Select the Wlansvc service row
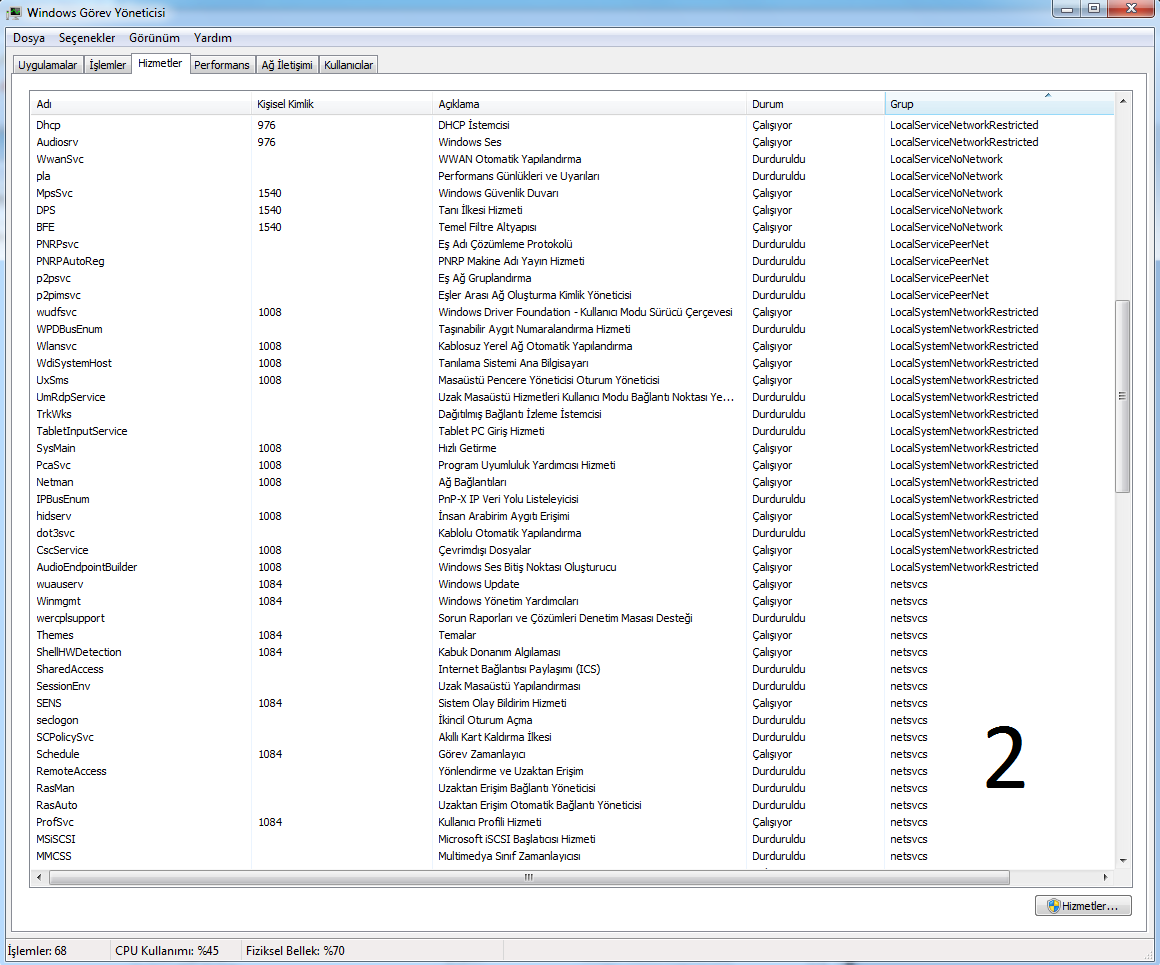Screen dimensions: 1160x965 click(x=572, y=346)
